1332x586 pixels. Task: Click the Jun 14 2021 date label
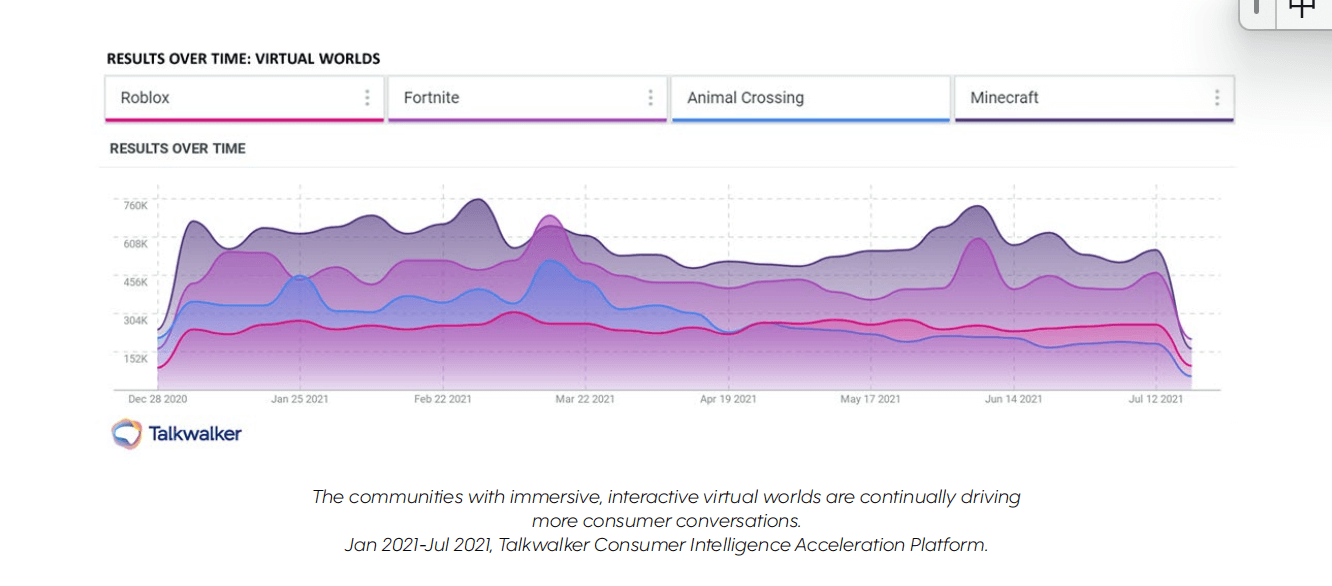[x=1013, y=399]
